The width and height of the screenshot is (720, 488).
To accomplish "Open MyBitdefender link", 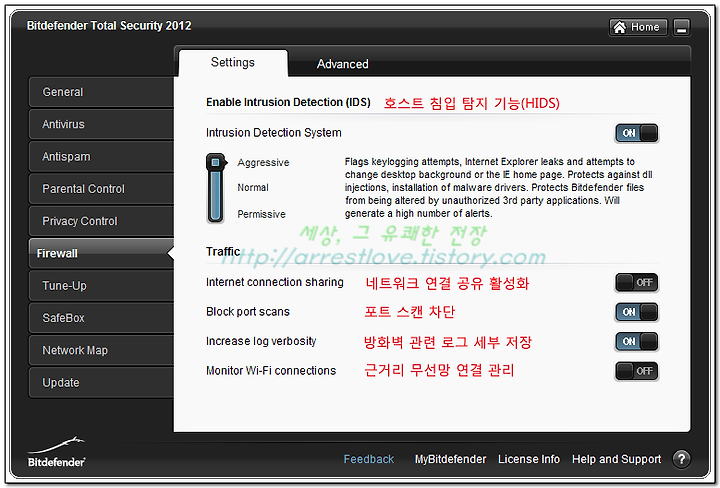I will pos(450,459).
